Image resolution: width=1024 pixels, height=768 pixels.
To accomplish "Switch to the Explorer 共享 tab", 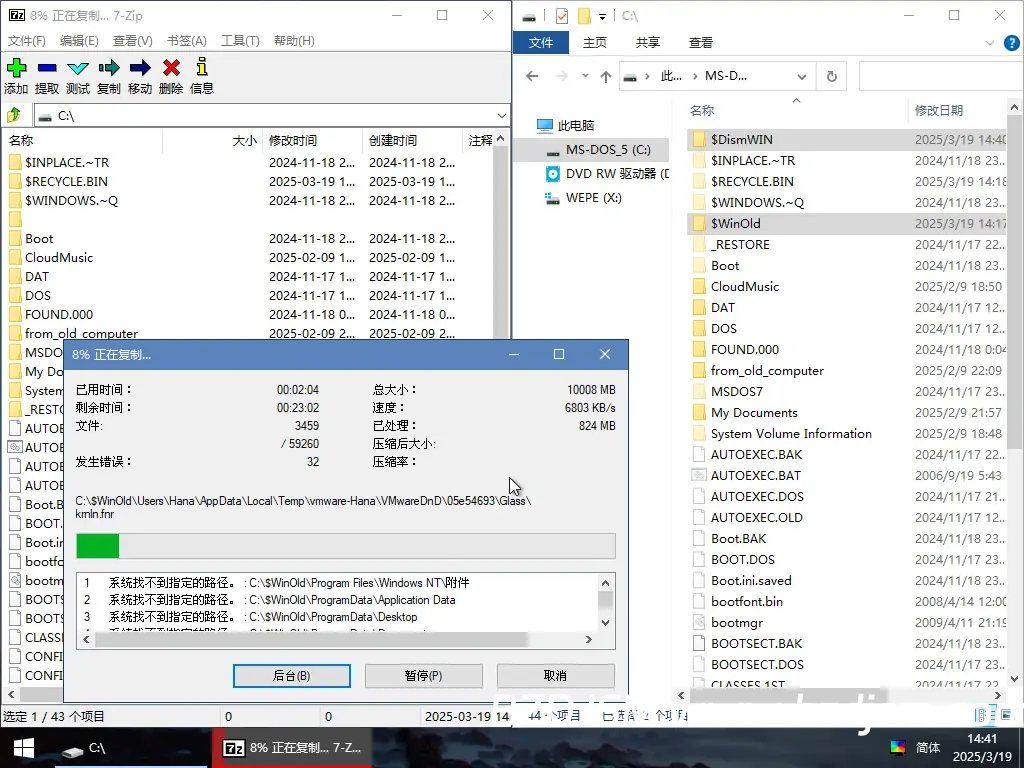I will [x=647, y=42].
